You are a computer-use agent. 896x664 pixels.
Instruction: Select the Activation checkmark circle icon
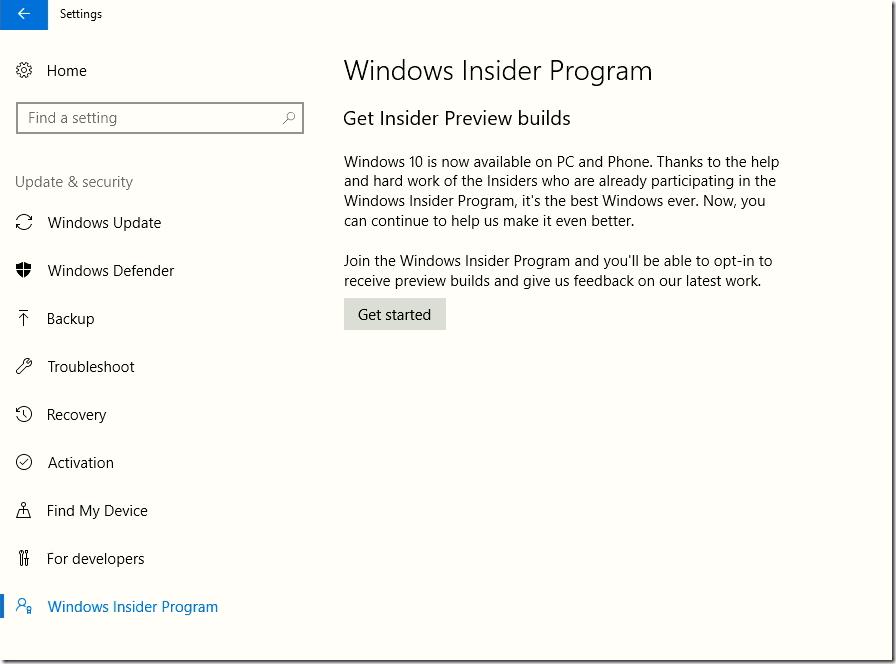tap(24, 462)
